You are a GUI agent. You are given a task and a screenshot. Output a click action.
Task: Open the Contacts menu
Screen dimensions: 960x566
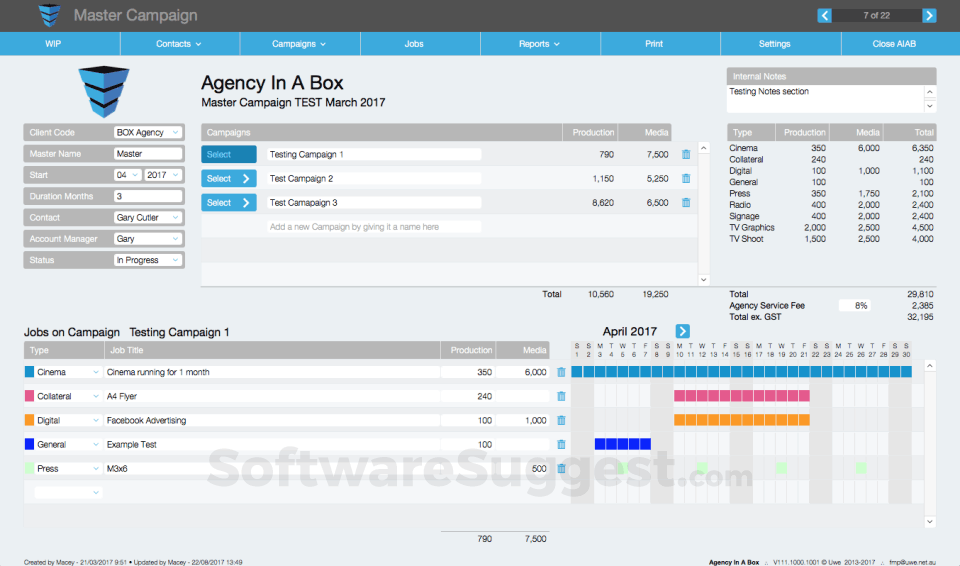180,43
